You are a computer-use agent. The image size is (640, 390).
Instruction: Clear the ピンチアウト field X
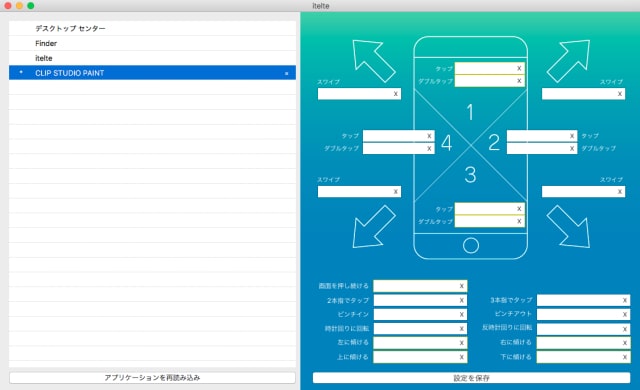624,315
